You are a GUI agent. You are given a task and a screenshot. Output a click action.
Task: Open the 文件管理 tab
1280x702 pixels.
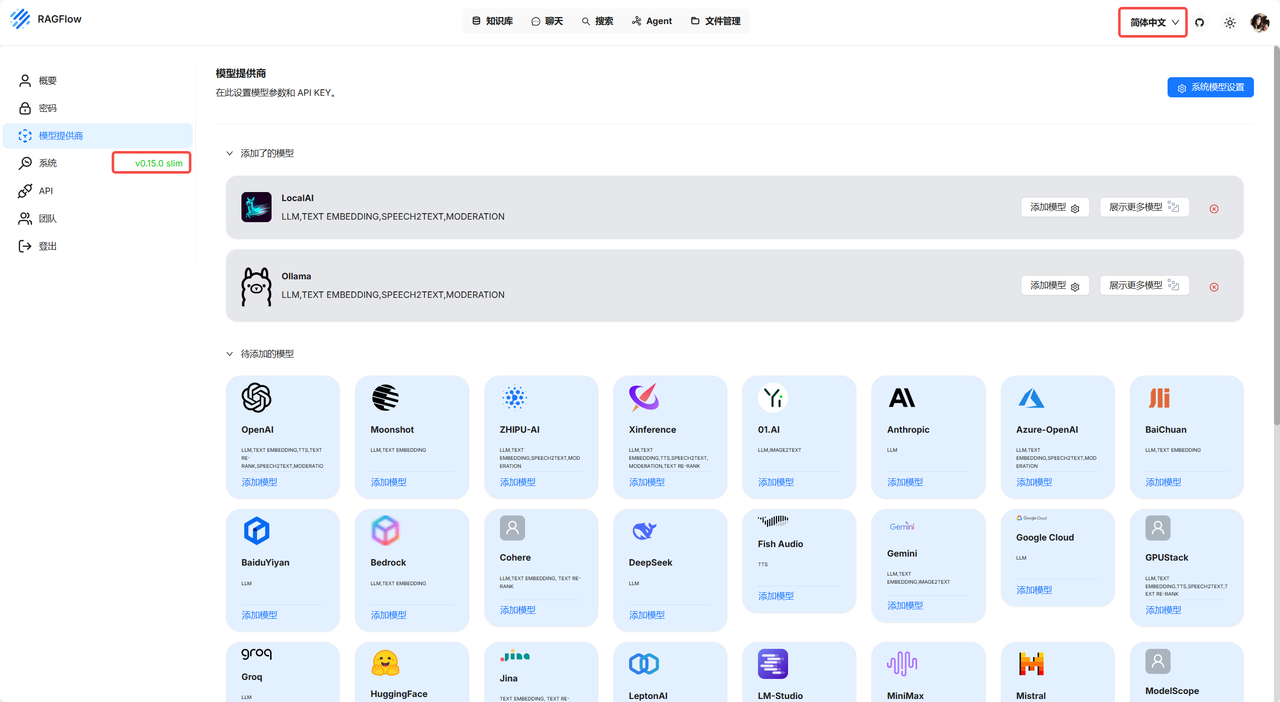coord(716,21)
